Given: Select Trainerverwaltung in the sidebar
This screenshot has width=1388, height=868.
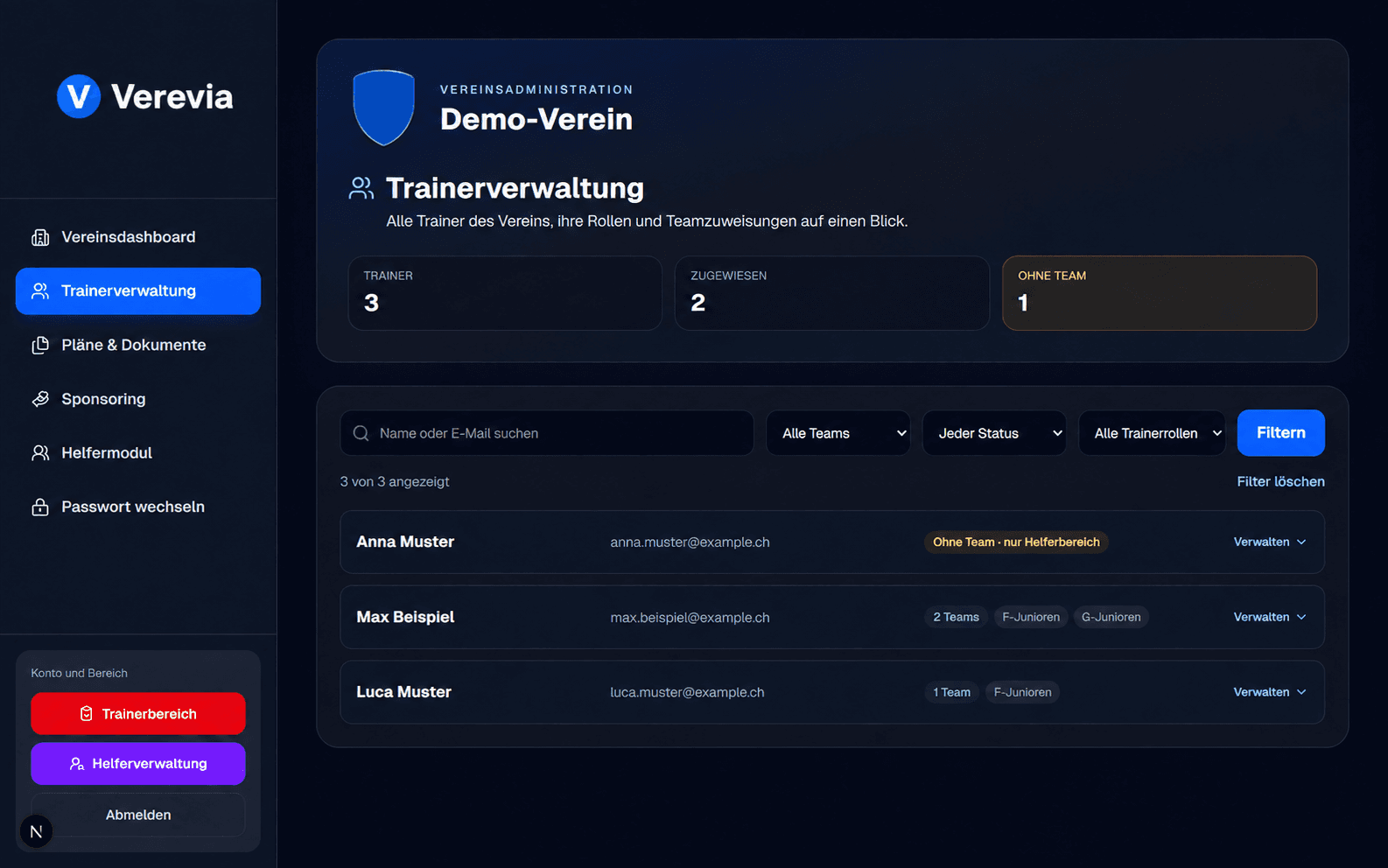Looking at the screenshot, I should [138, 291].
